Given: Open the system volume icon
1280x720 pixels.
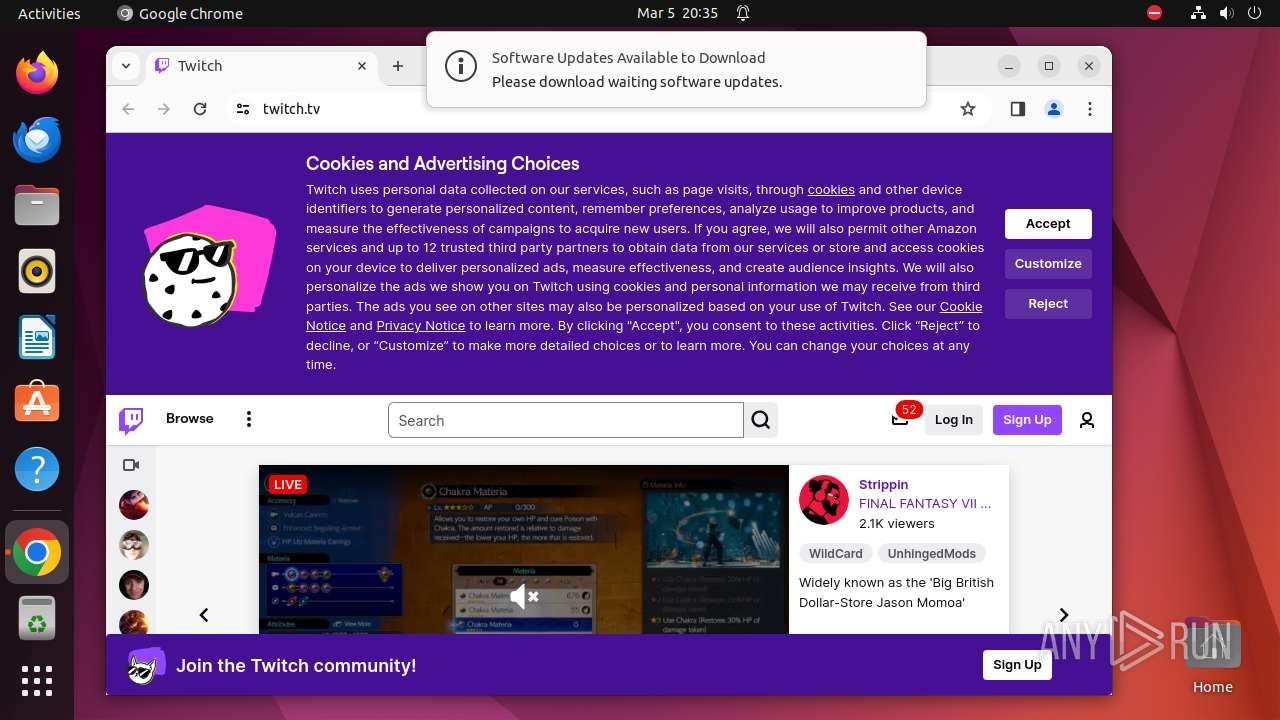Looking at the screenshot, I should click(1227, 13).
